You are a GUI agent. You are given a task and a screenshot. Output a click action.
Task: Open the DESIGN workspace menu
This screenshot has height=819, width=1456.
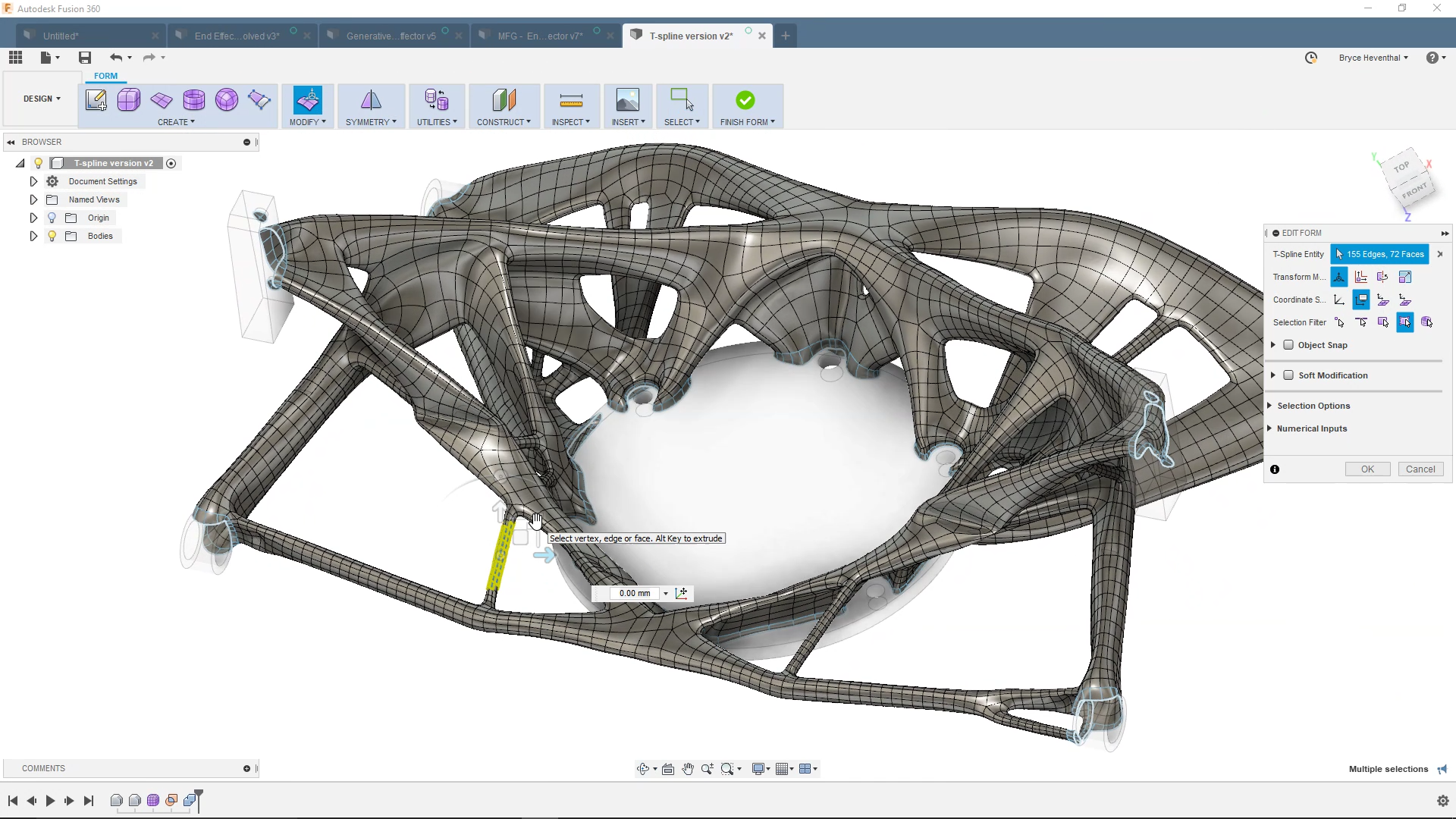pos(42,99)
